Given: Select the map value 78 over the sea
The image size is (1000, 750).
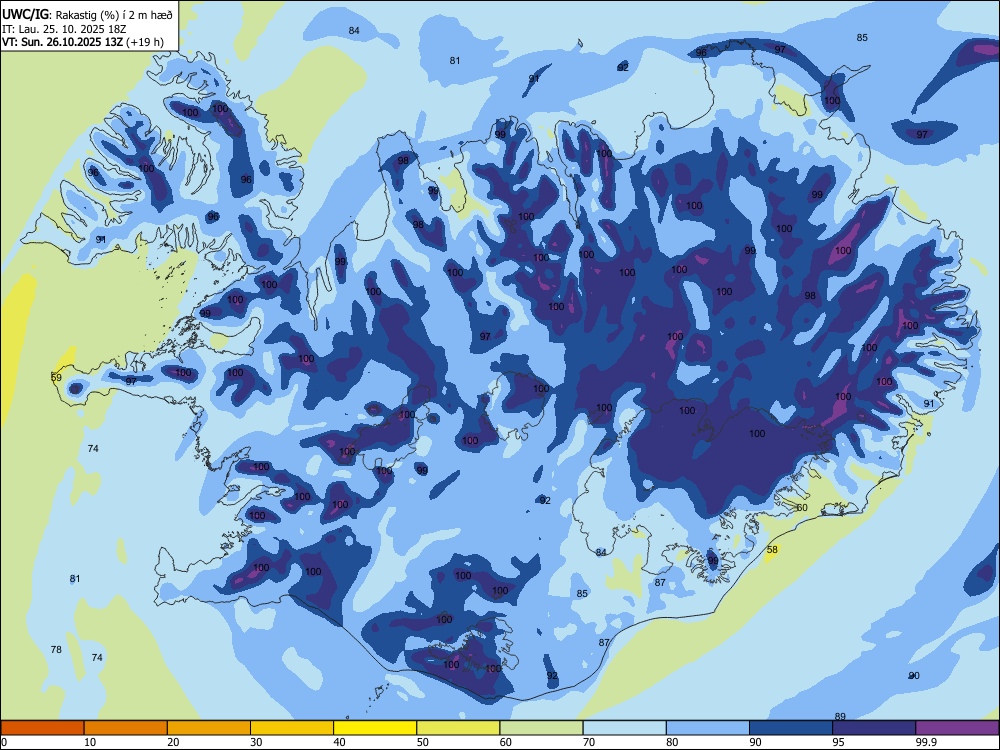Looking at the screenshot, I should [56, 649].
